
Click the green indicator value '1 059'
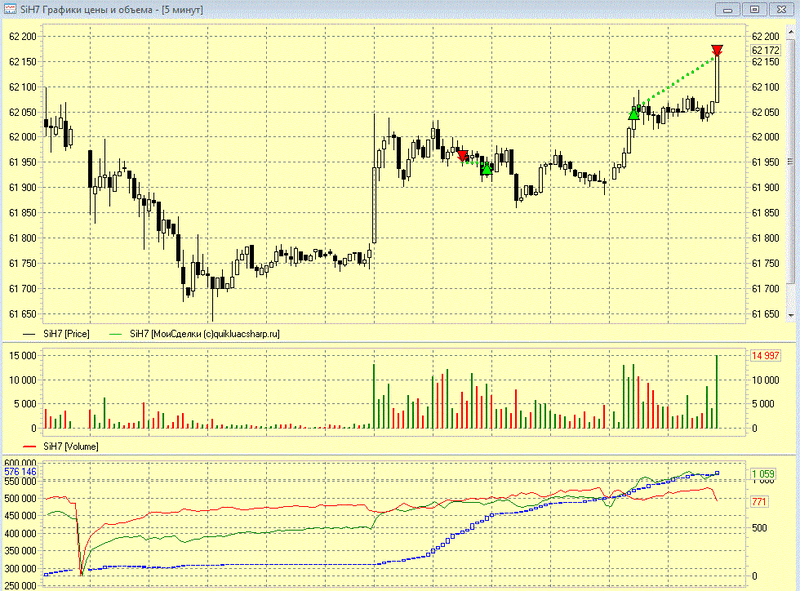click(763, 474)
